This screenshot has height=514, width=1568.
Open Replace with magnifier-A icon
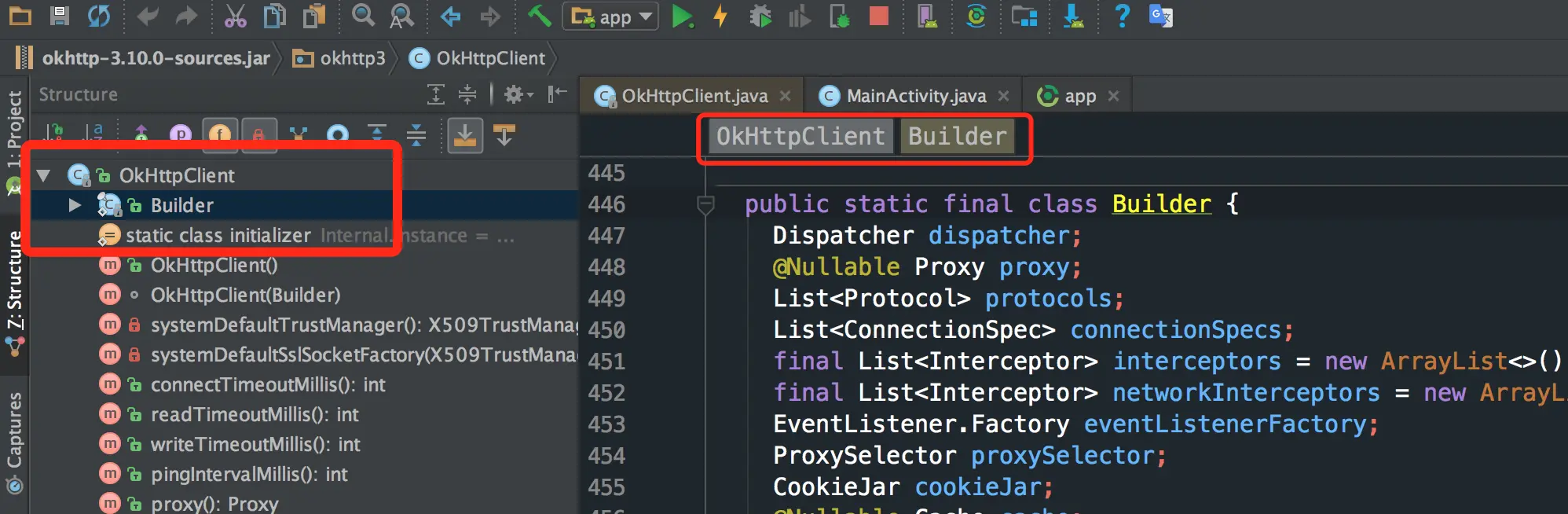coord(402,16)
